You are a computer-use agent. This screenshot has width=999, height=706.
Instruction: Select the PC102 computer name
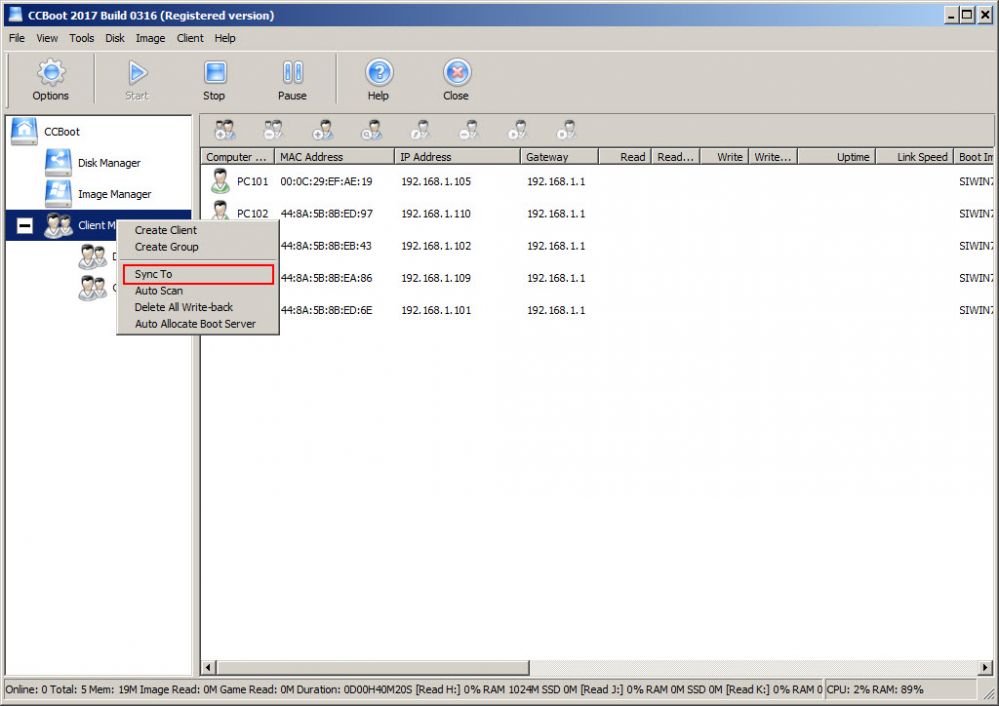tap(252, 213)
